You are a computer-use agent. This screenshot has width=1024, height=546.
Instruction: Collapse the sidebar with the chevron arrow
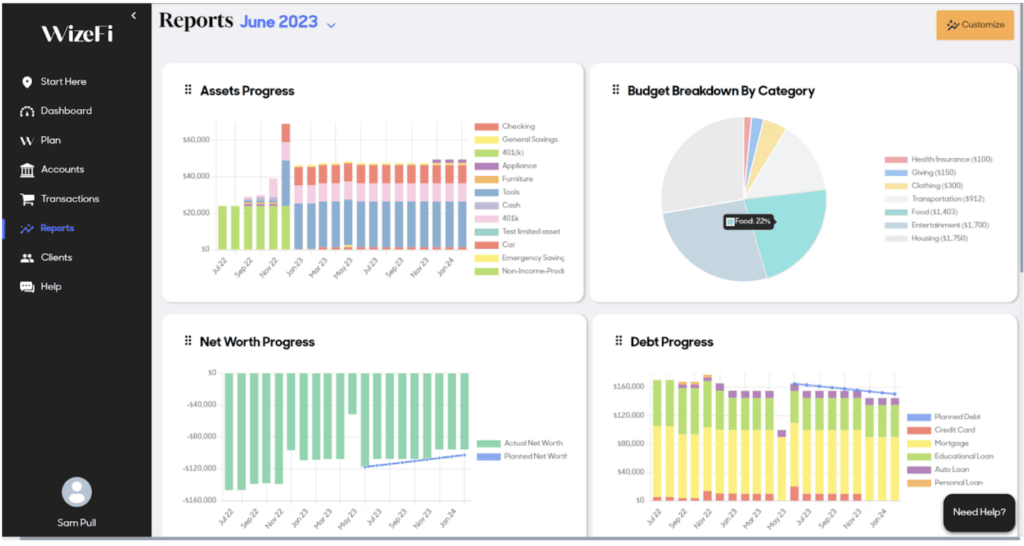coord(134,15)
